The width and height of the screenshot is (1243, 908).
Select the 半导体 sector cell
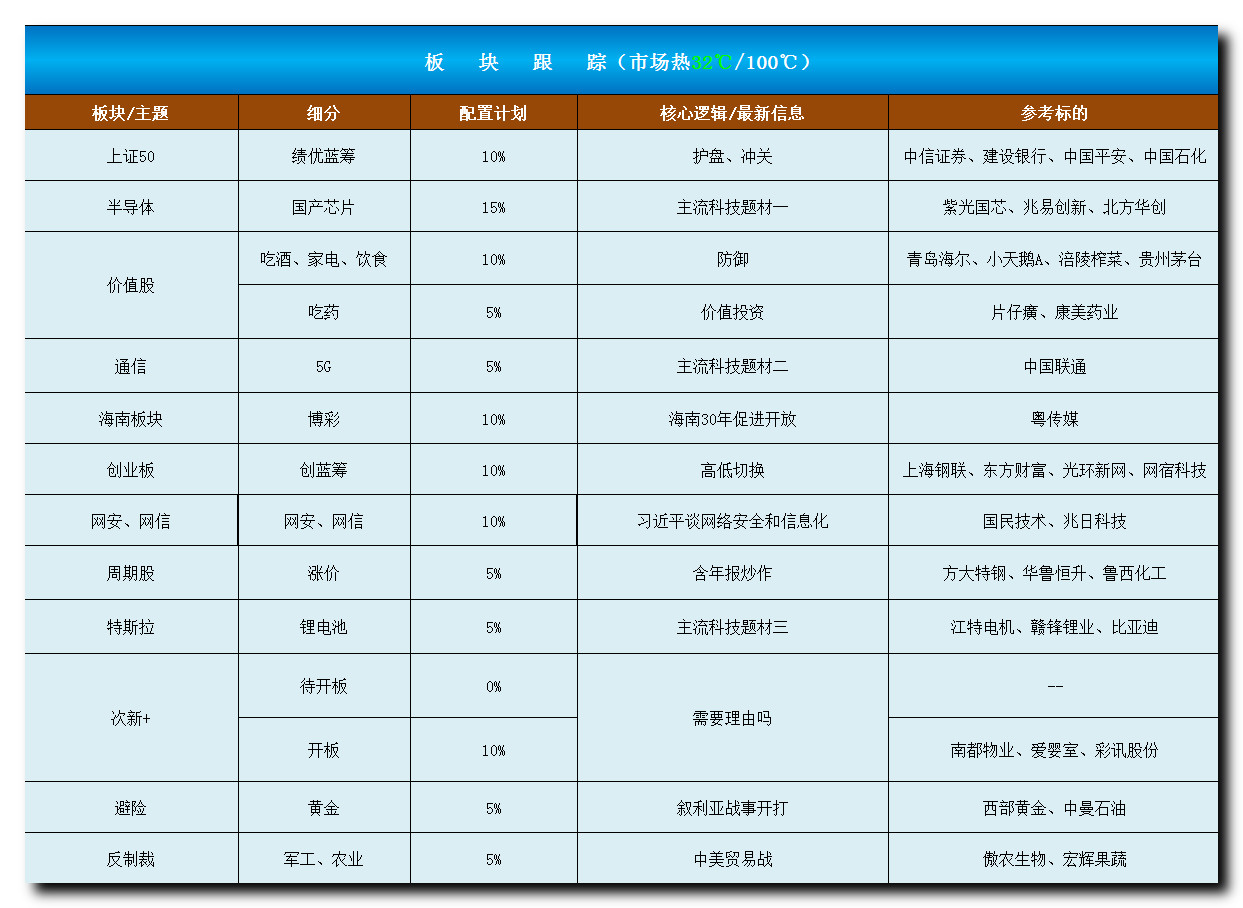tap(131, 207)
